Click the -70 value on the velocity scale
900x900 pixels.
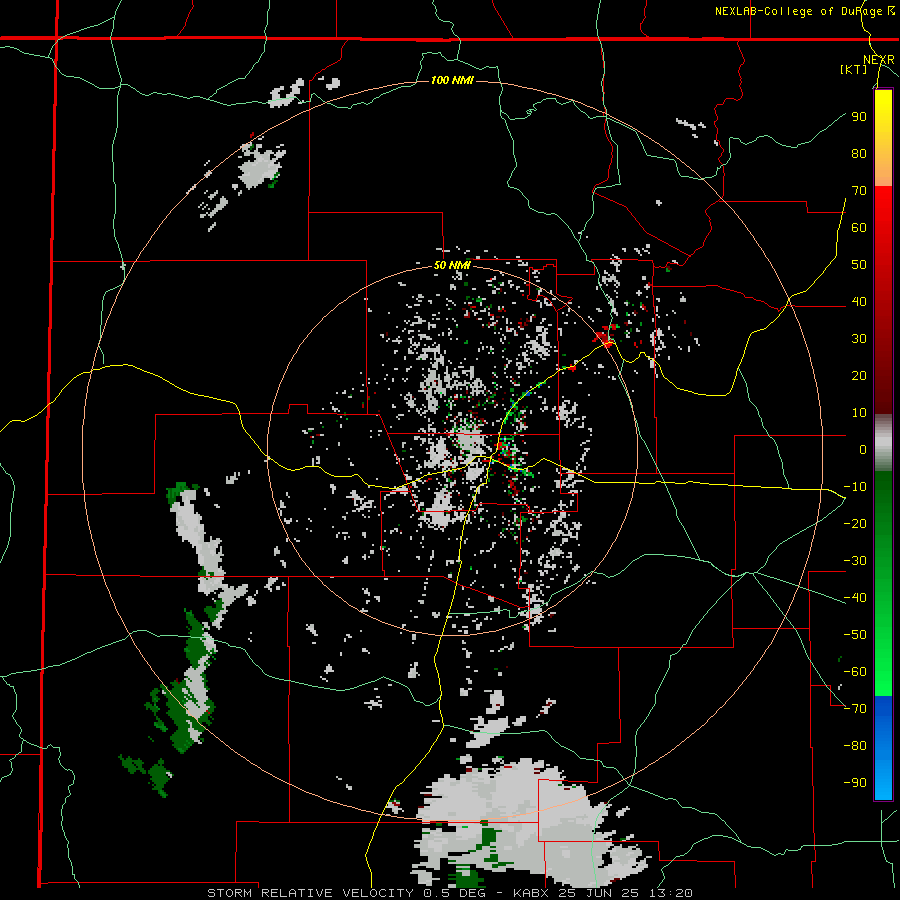tap(855, 709)
